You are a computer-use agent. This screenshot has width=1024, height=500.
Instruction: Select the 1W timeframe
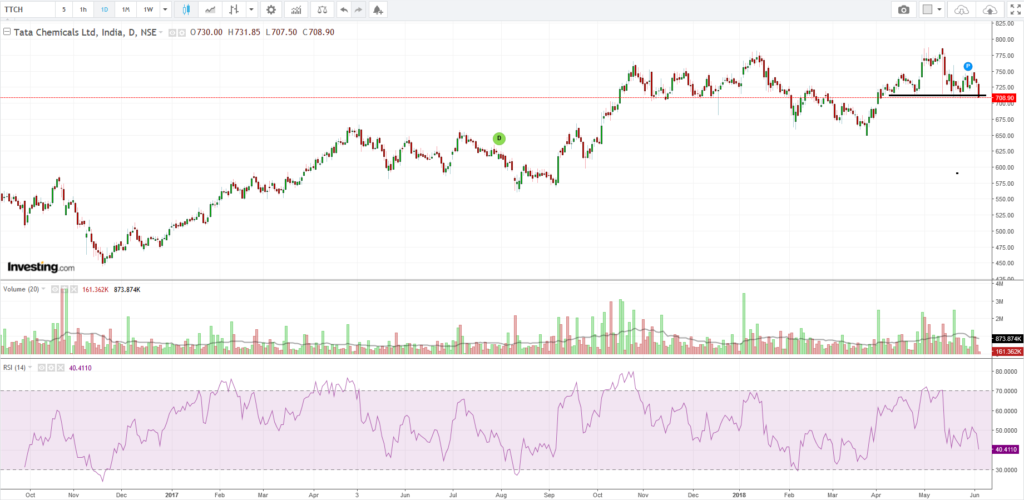pyautogui.click(x=148, y=10)
